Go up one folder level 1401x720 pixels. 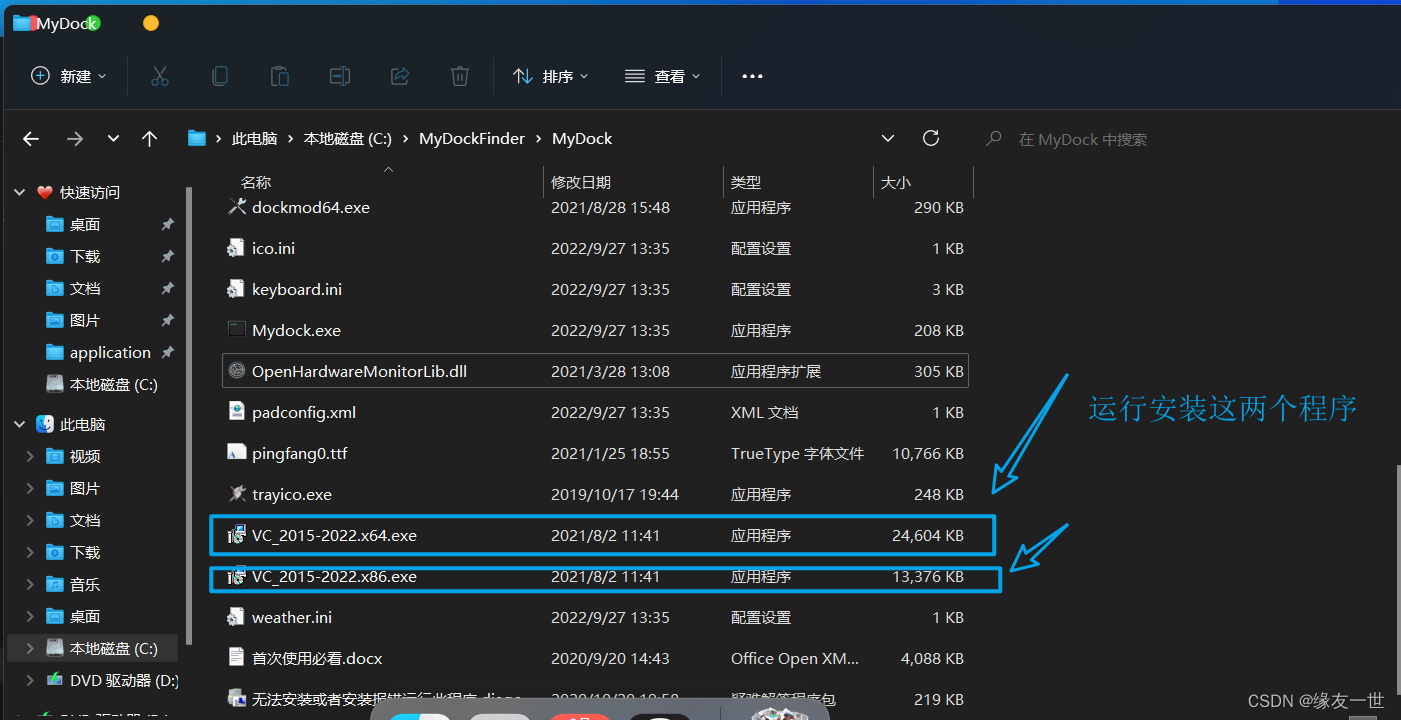(150, 139)
